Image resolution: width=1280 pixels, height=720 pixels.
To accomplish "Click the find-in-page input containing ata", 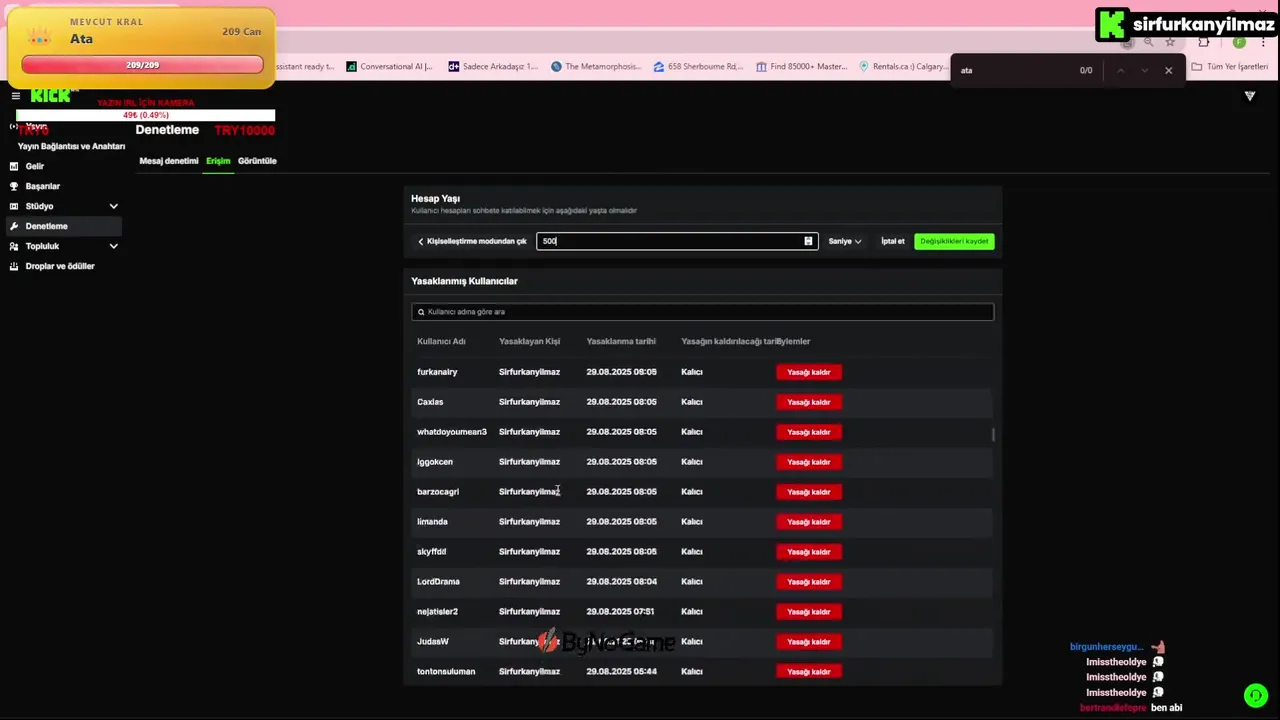I will point(1012,70).
